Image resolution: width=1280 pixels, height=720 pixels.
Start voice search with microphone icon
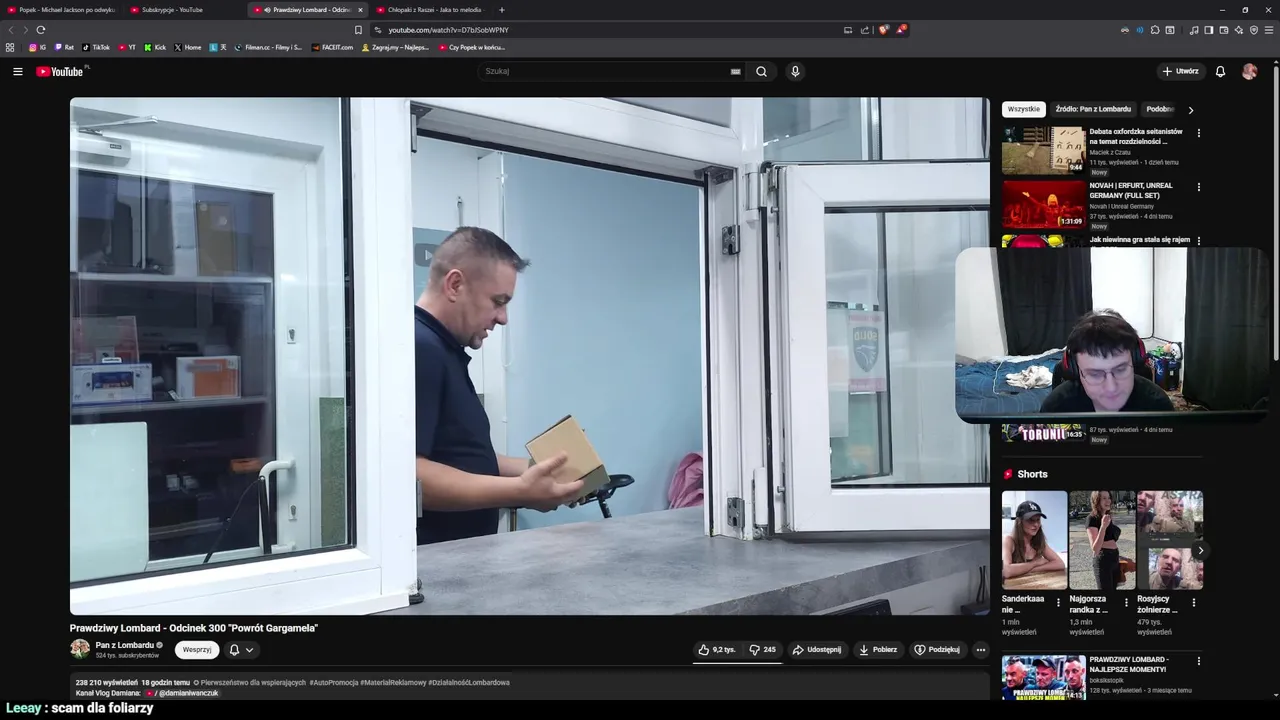tap(795, 71)
